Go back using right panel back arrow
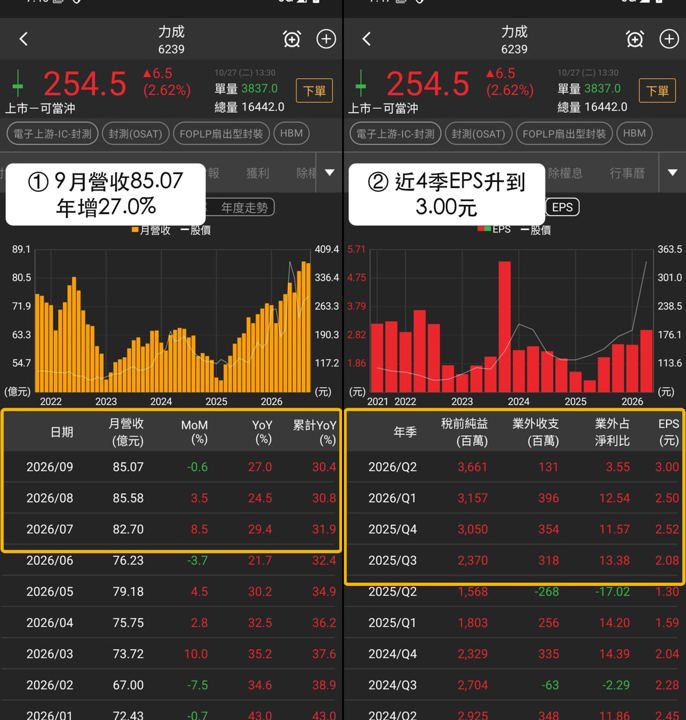This screenshot has height=720, width=686. tap(366, 39)
